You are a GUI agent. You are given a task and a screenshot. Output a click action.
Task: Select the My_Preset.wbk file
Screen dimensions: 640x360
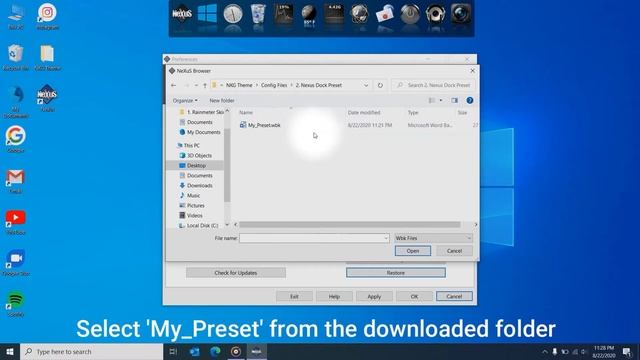tap(260, 125)
